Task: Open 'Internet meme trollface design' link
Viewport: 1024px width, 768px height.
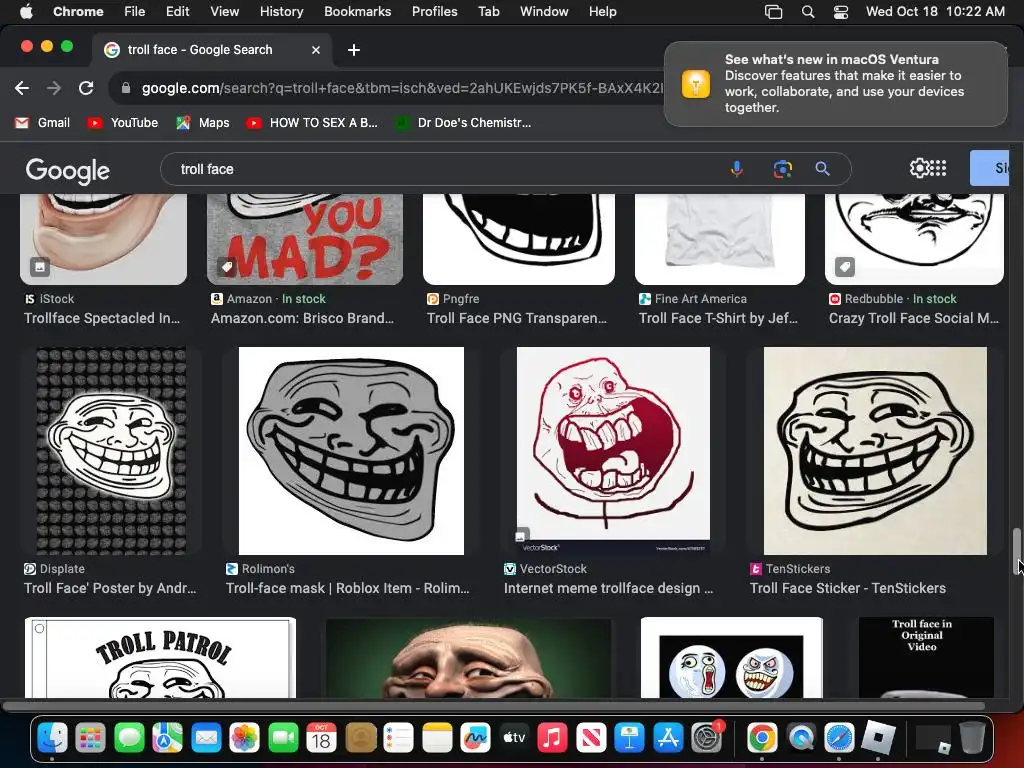Action: point(608,588)
